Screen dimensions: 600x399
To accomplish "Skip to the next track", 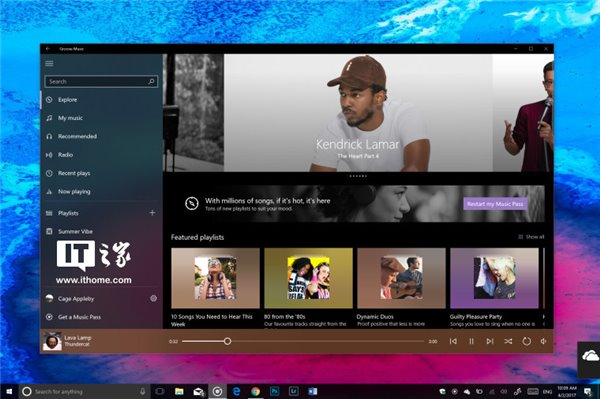I will coord(490,341).
